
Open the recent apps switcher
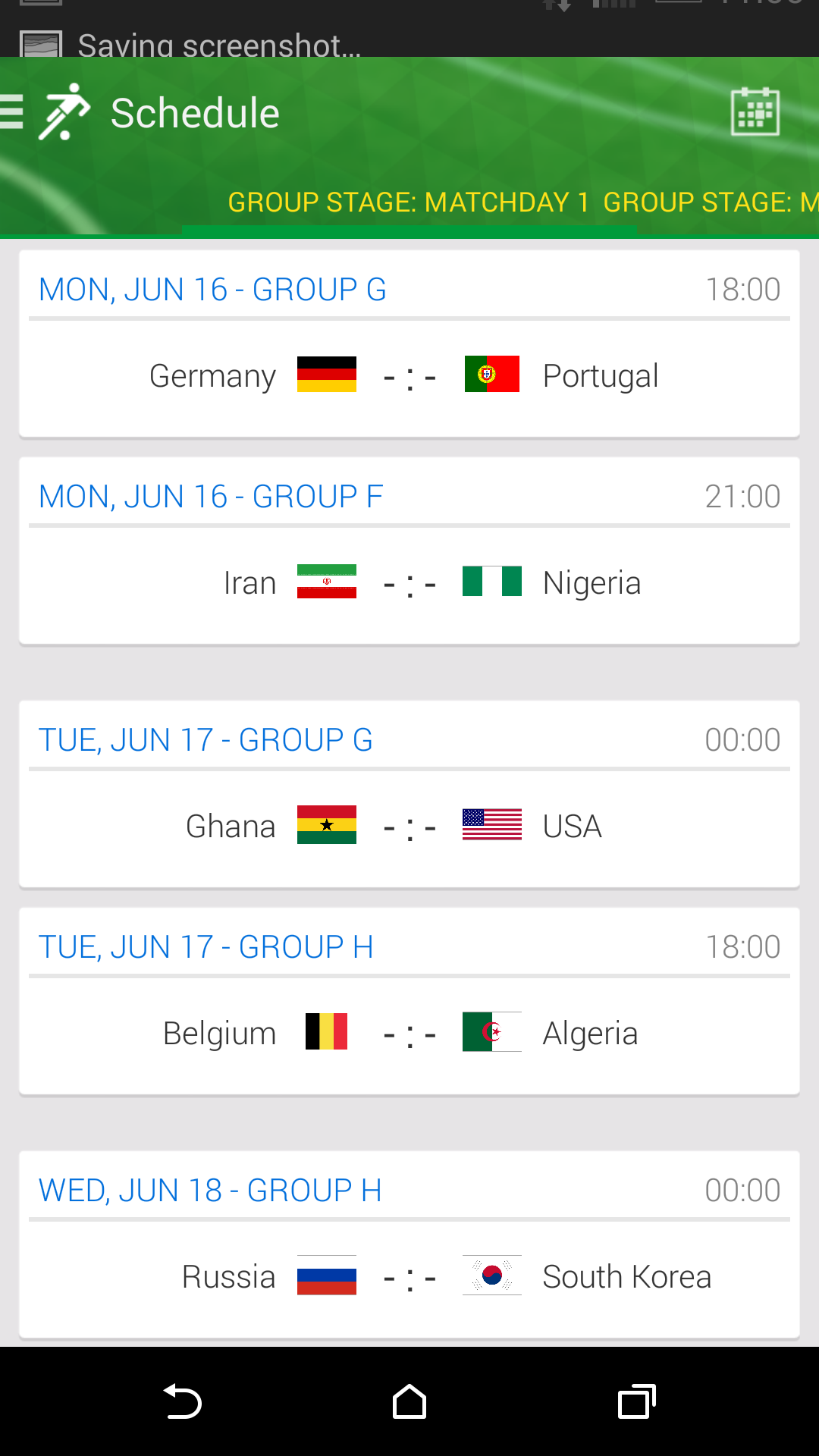pyautogui.click(x=636, y=1401)
